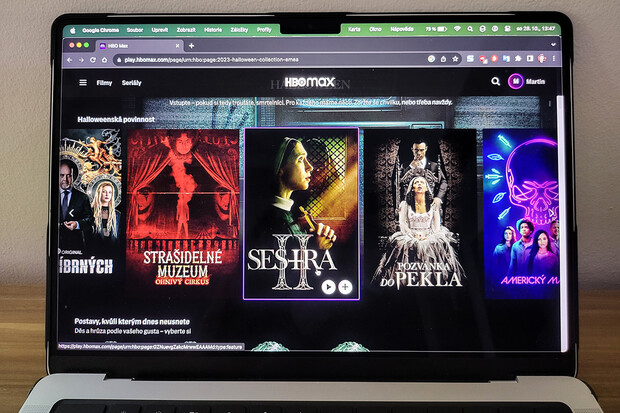Reload the HBO Max page
This screenshot has width=620, height=413.
tap(93, 60)
